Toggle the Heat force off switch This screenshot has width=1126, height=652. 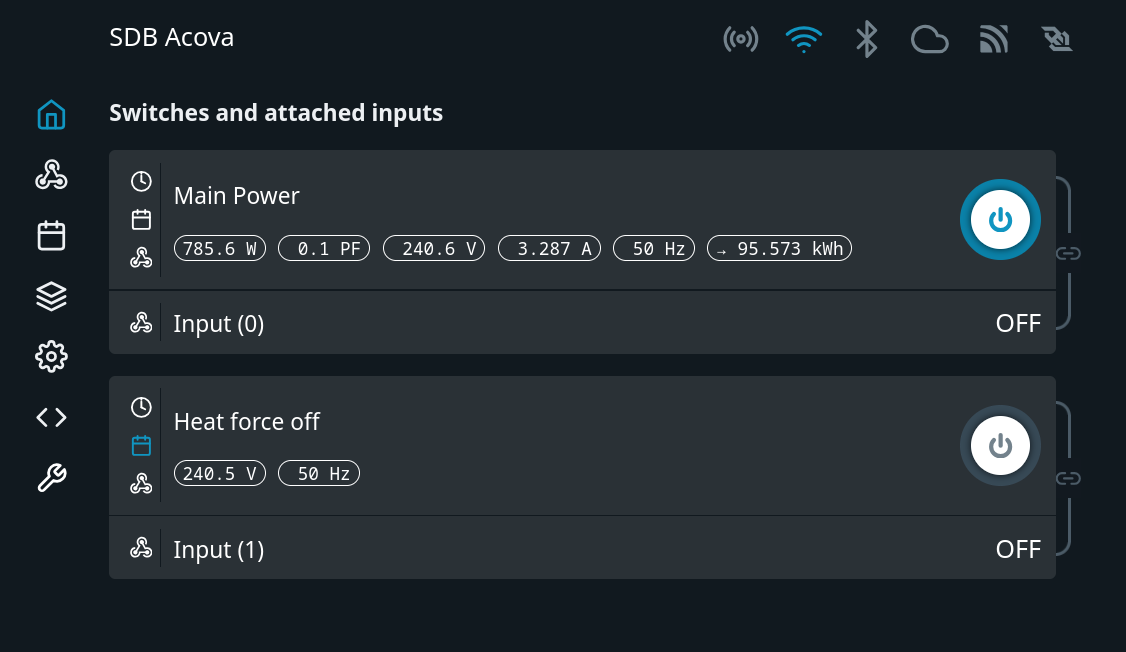point(1000,446)
